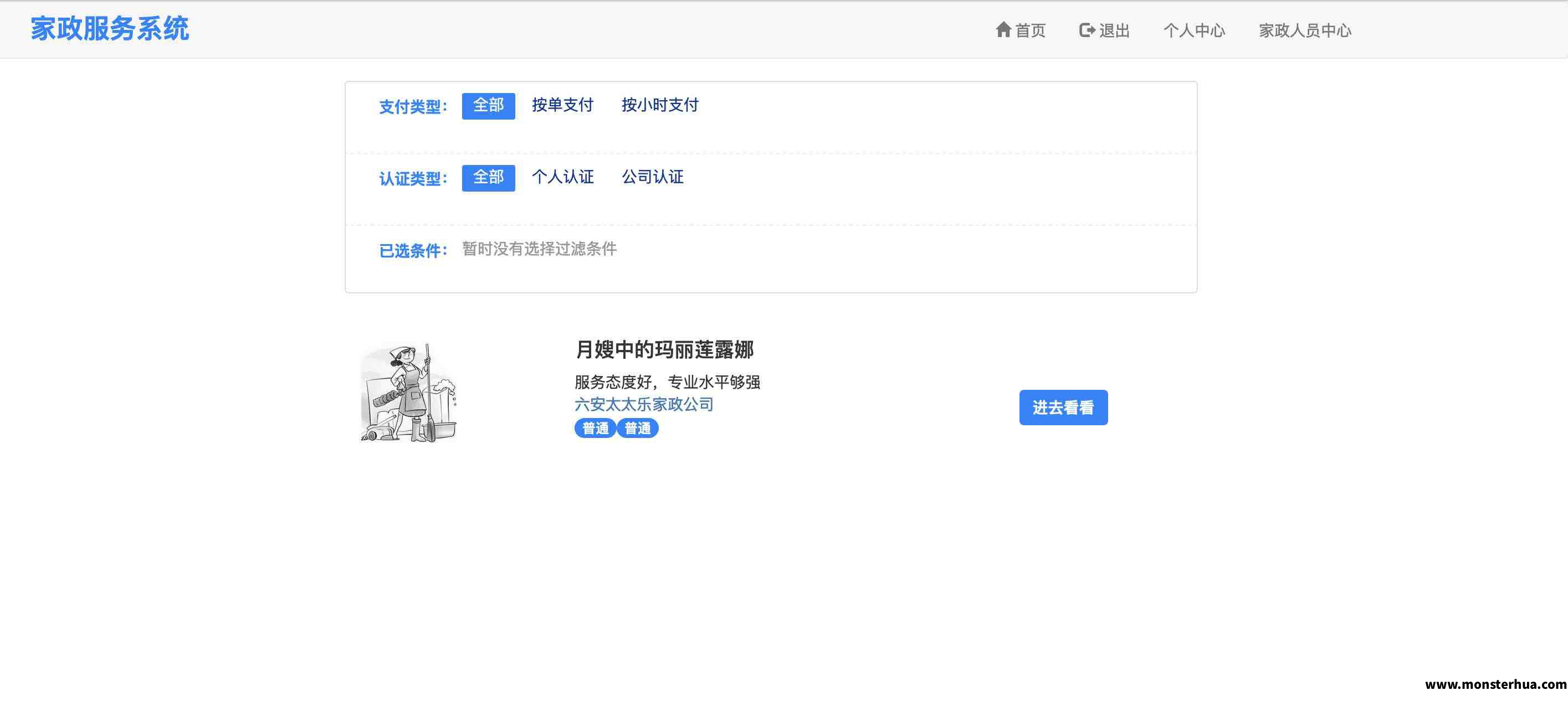The image size is (1568, 701).
Task: Filter by 按单支付
Action: coord(562,105)
